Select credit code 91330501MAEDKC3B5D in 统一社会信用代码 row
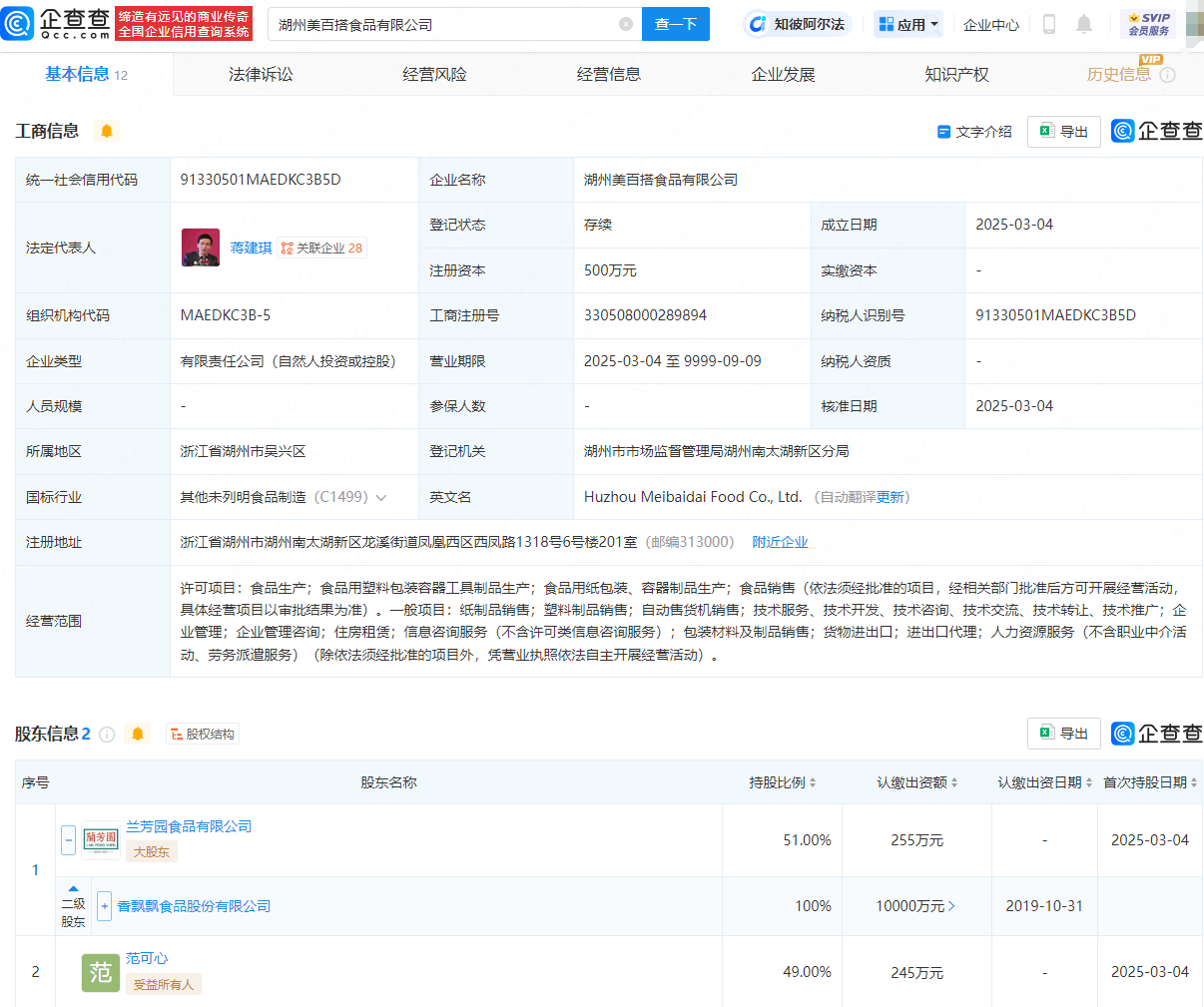Screen dimensions: 1204x1007 [261, 180]
